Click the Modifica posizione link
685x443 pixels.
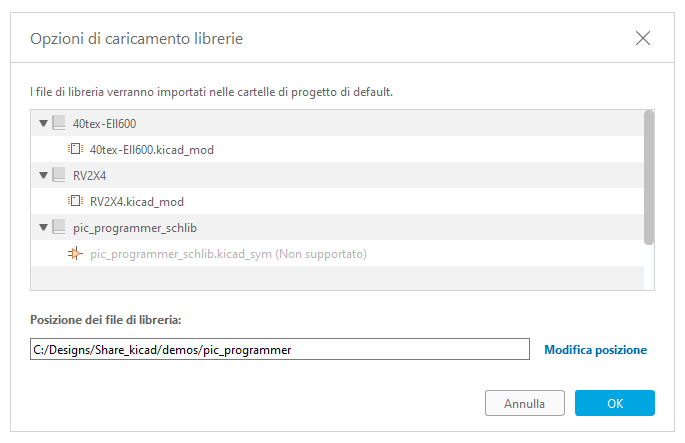595,350
